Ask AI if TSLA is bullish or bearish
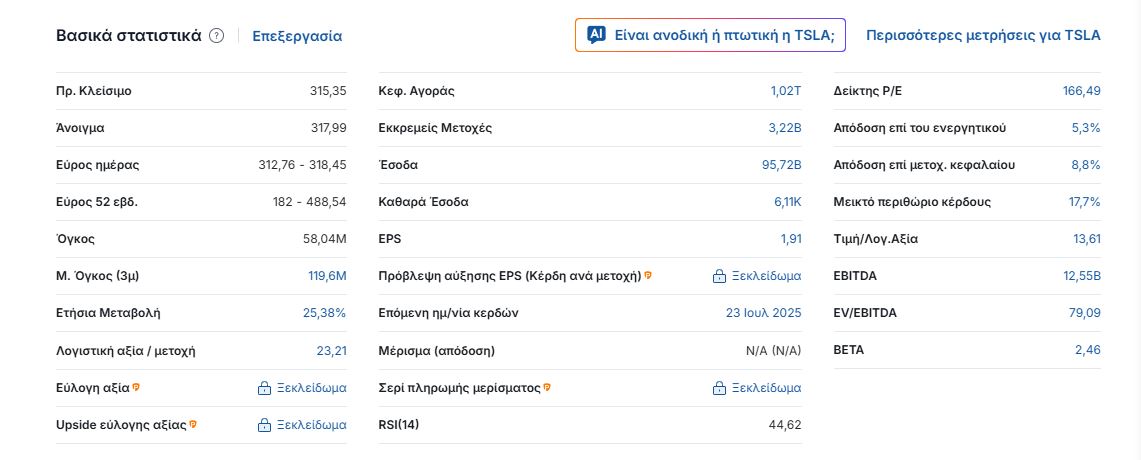1141x460 pixels. coord(710,35)
